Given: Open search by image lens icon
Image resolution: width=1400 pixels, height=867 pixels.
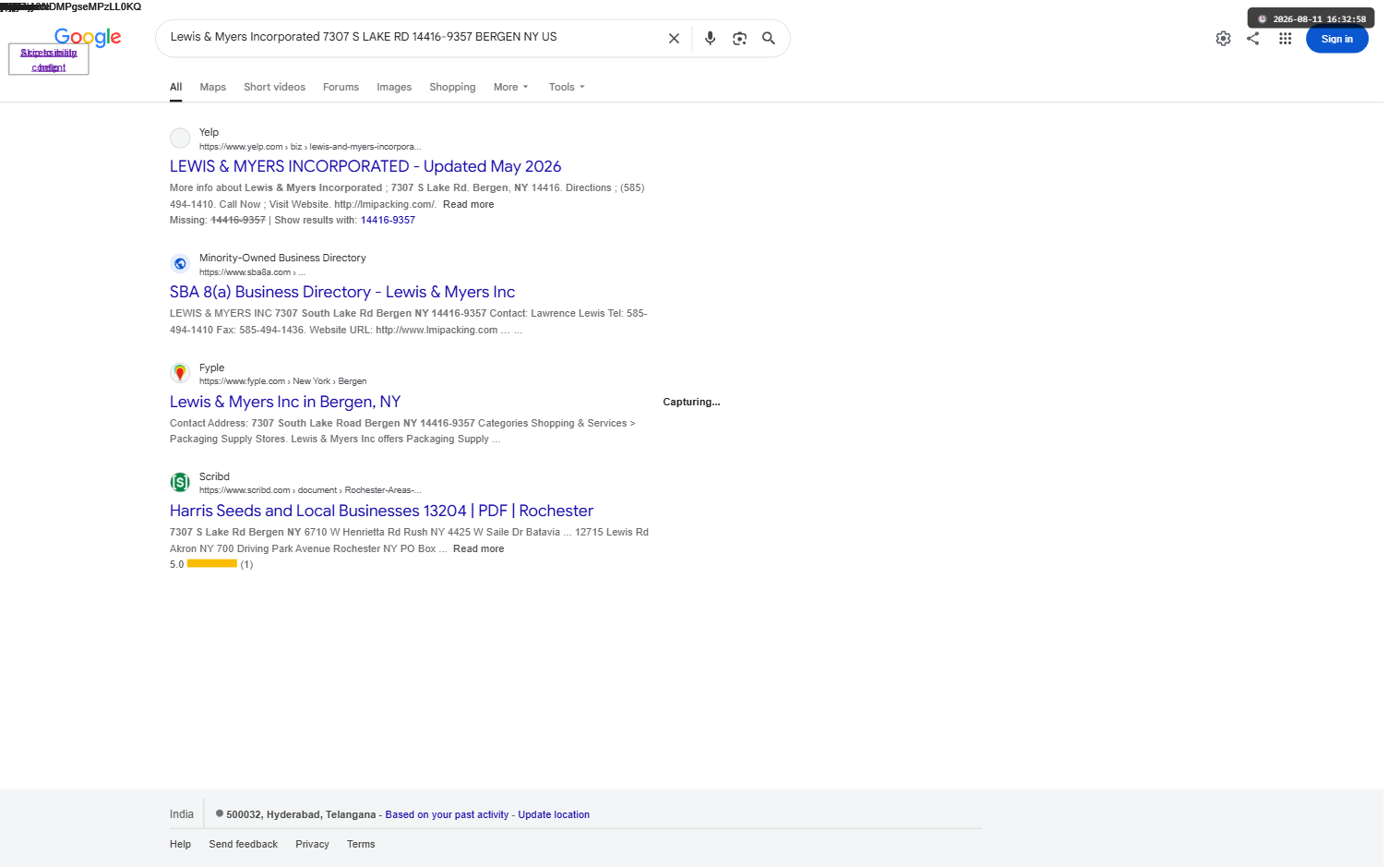Looking at the screenshot, I should coord(739,38).
